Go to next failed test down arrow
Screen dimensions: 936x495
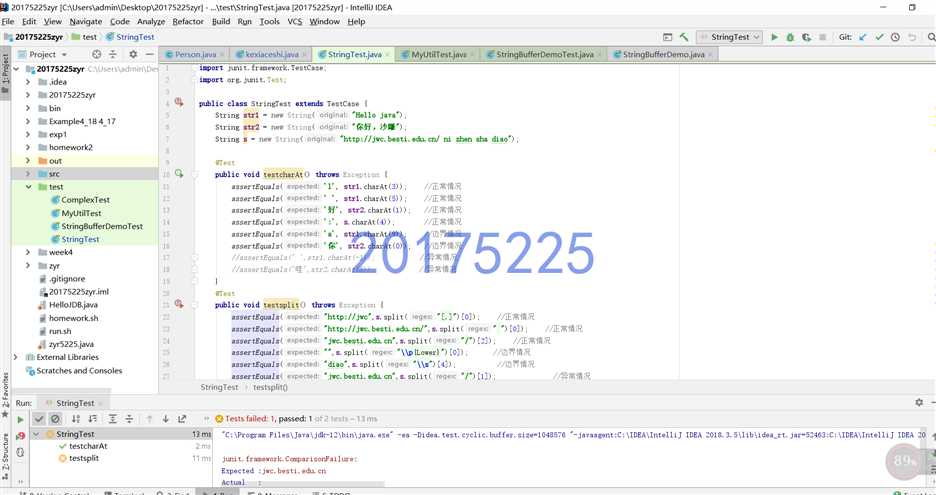click(165, 419)
